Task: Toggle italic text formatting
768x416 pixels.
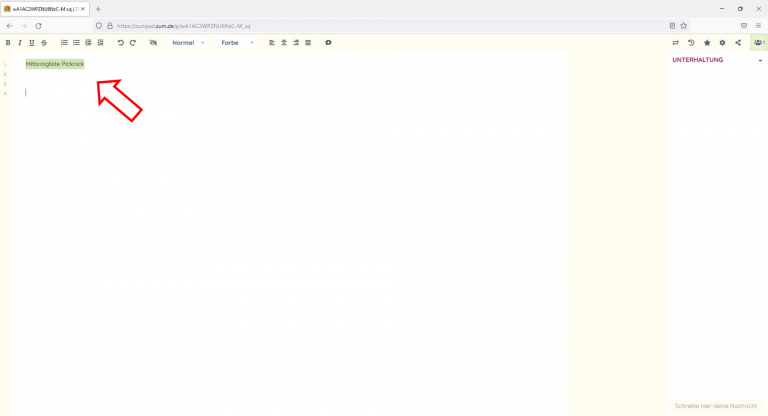Action: 20,43
